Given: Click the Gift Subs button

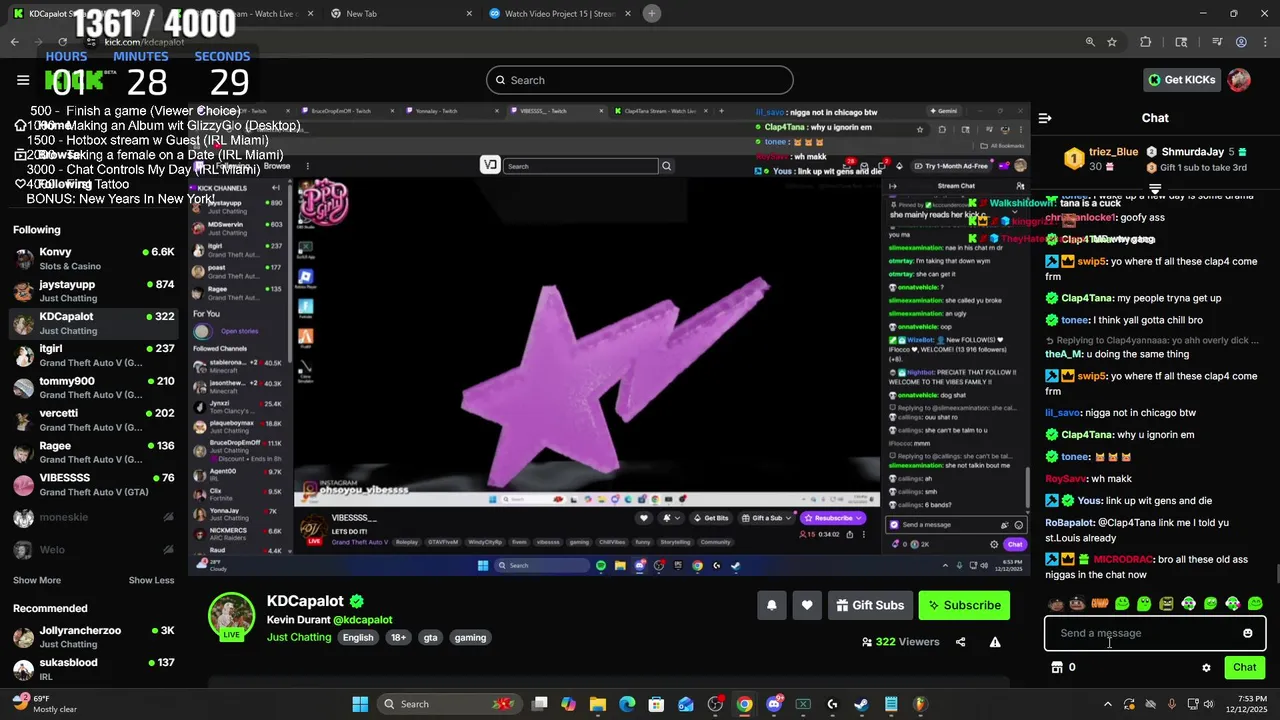Looking at the screenshot, I should coord(870,605).
